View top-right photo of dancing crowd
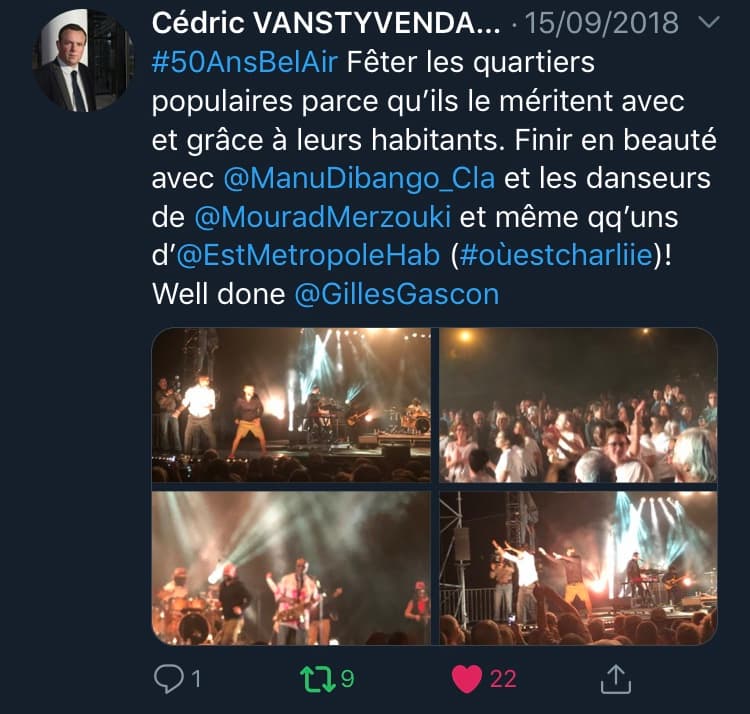Screen dimensions: 750x714 point(578,405)
